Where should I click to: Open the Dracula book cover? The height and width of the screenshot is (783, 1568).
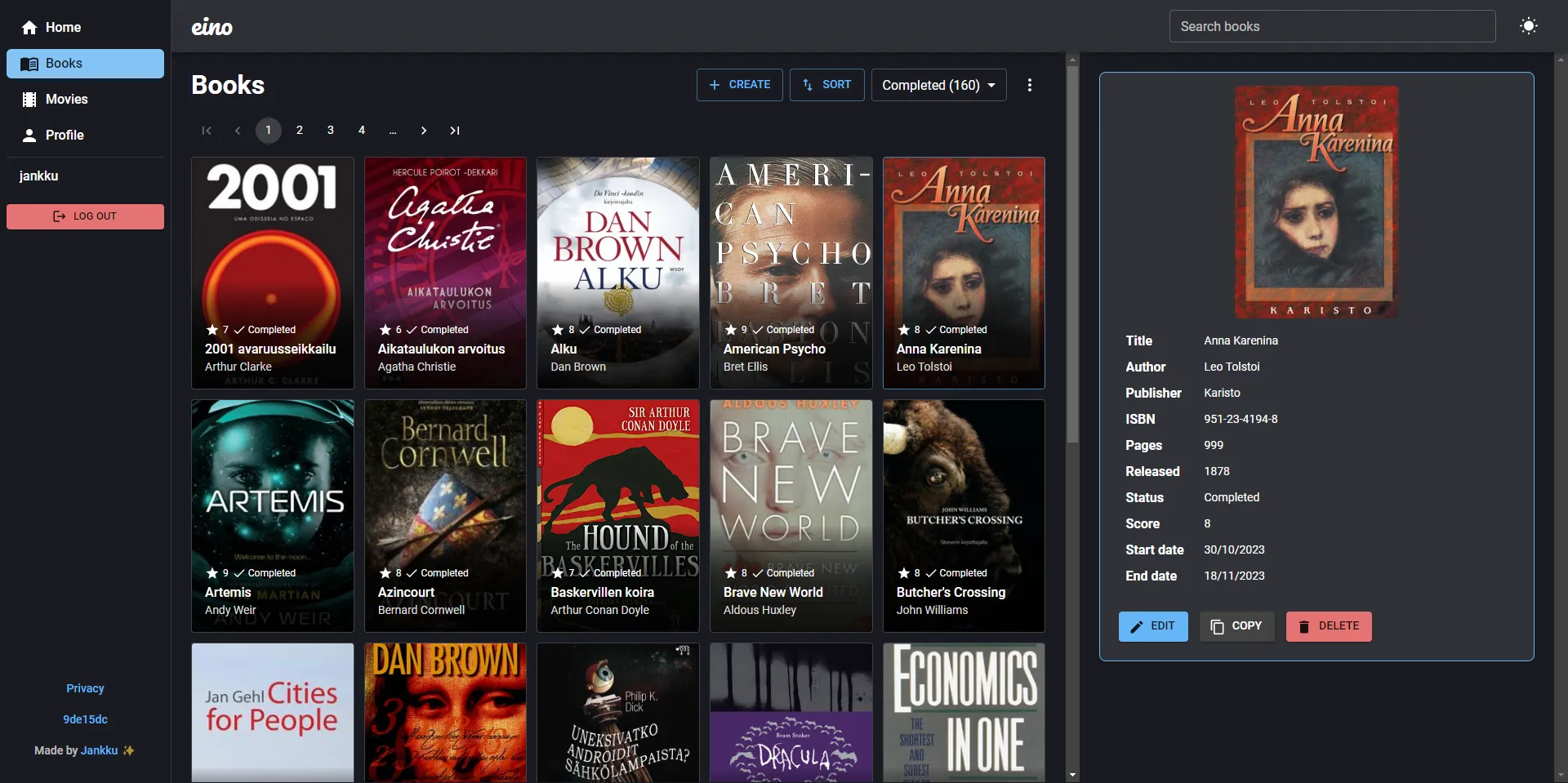[791, 713]
